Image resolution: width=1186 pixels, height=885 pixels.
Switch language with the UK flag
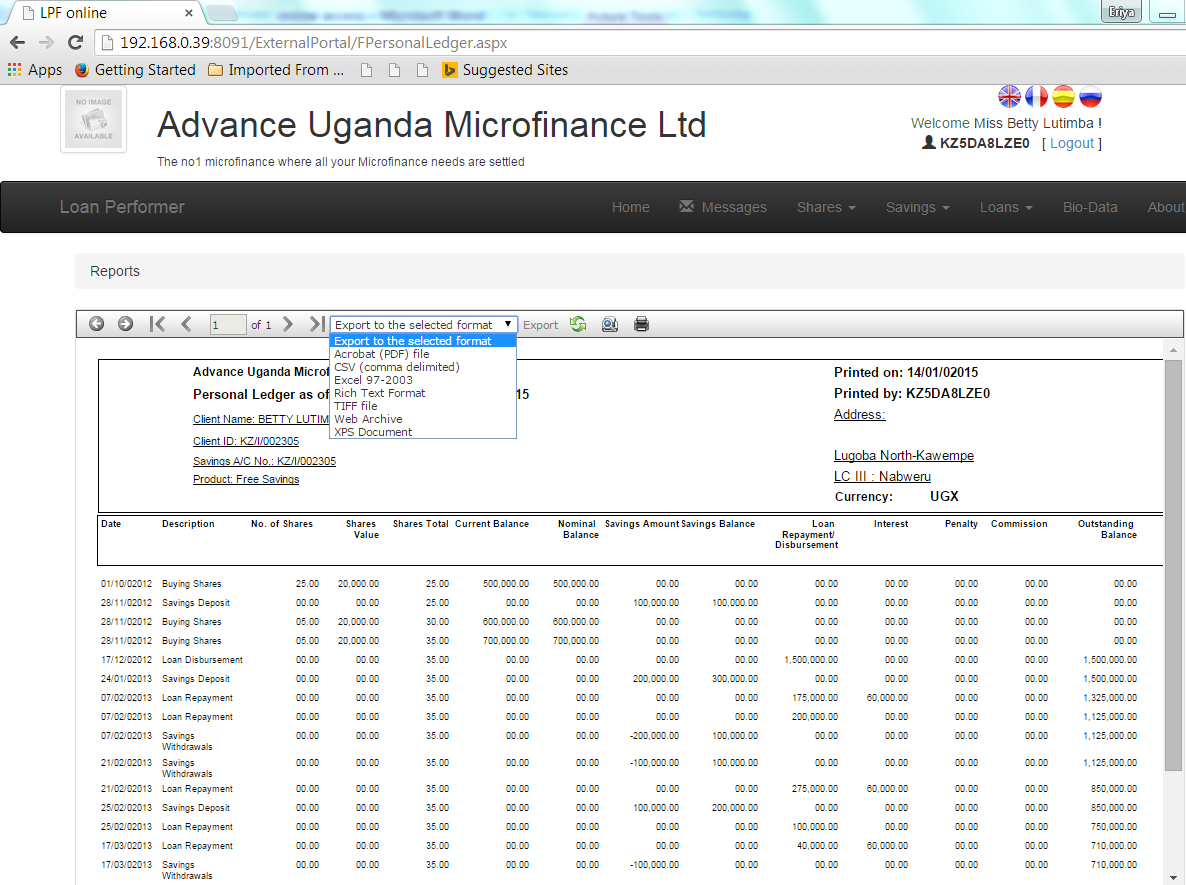coord(1009,96)
